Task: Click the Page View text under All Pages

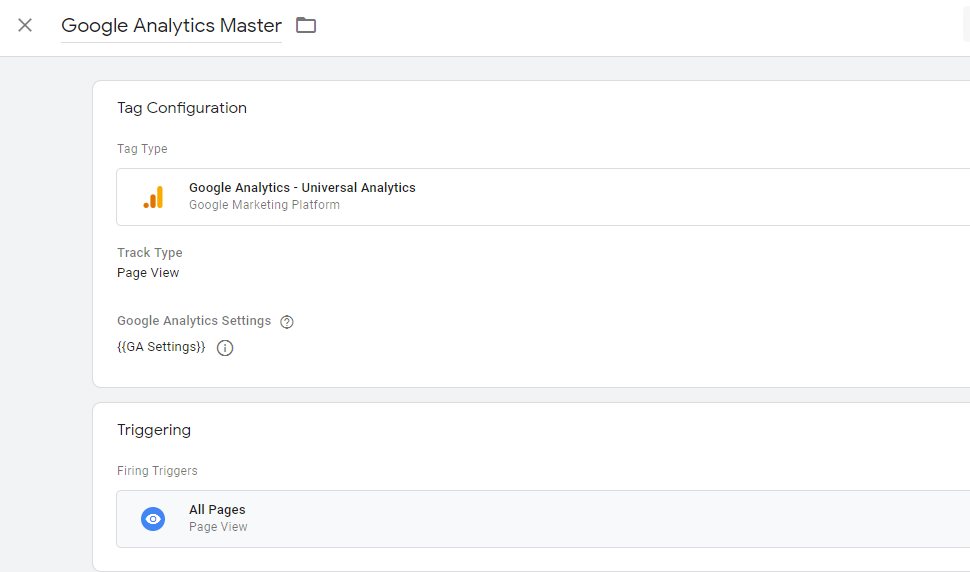Action: 218,527
